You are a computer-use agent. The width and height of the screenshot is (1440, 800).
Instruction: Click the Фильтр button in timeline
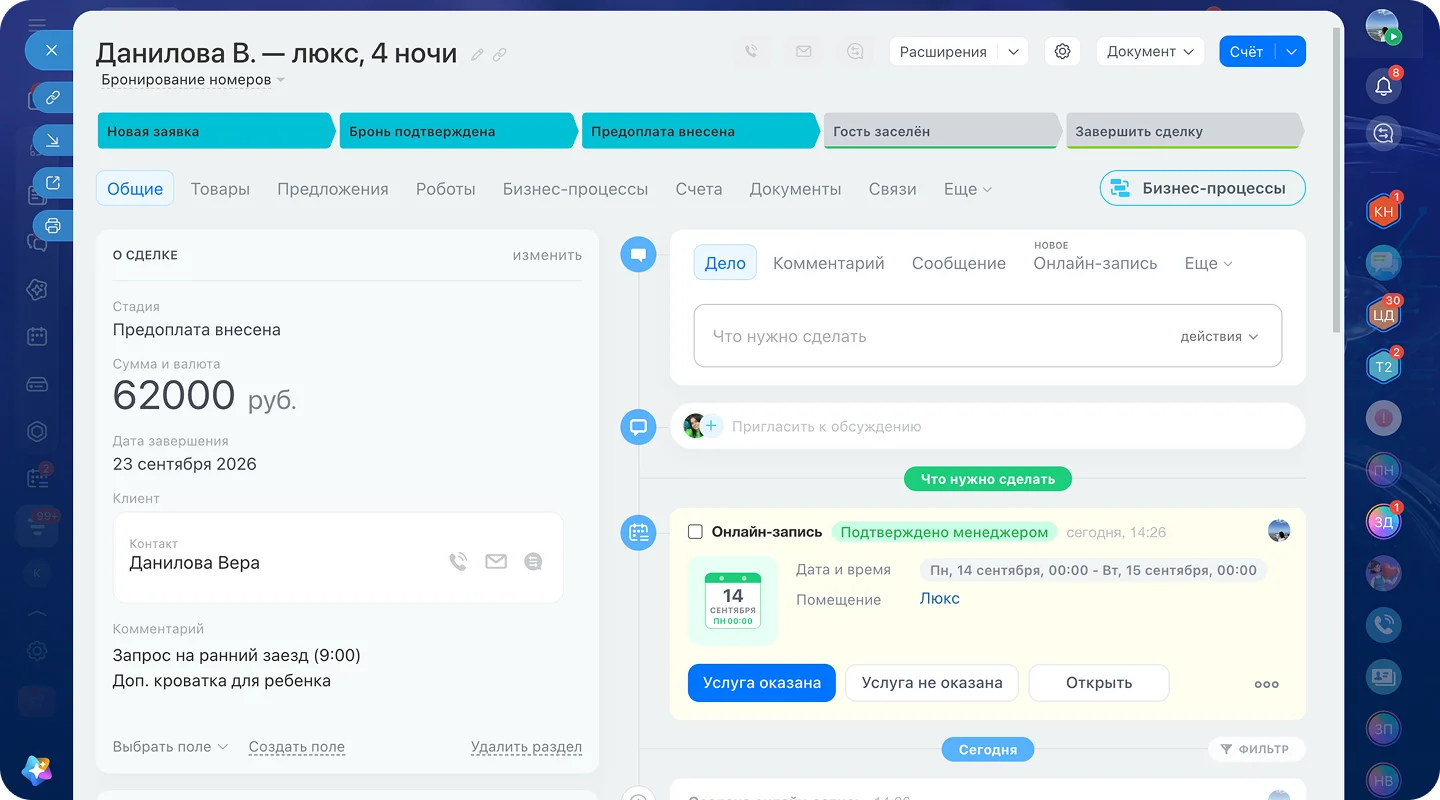click(x=1257, y=749)
